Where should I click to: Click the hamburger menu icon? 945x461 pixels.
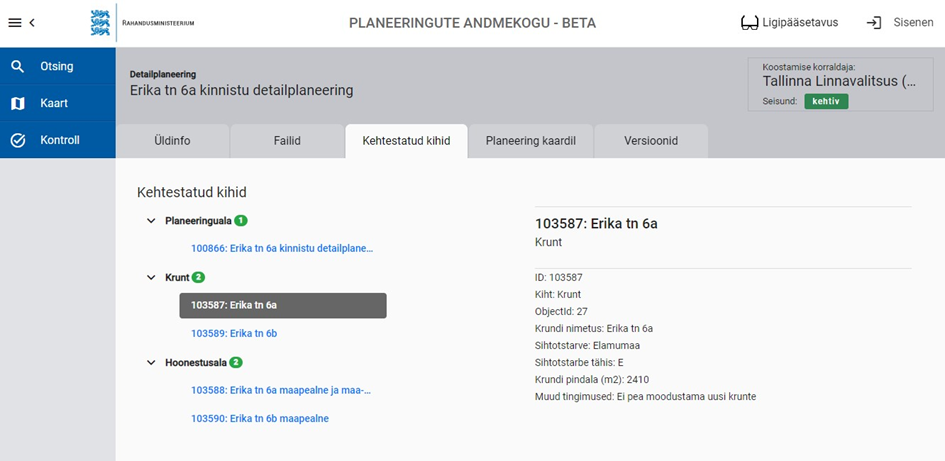pyautogui.click(x=15, y=22)
